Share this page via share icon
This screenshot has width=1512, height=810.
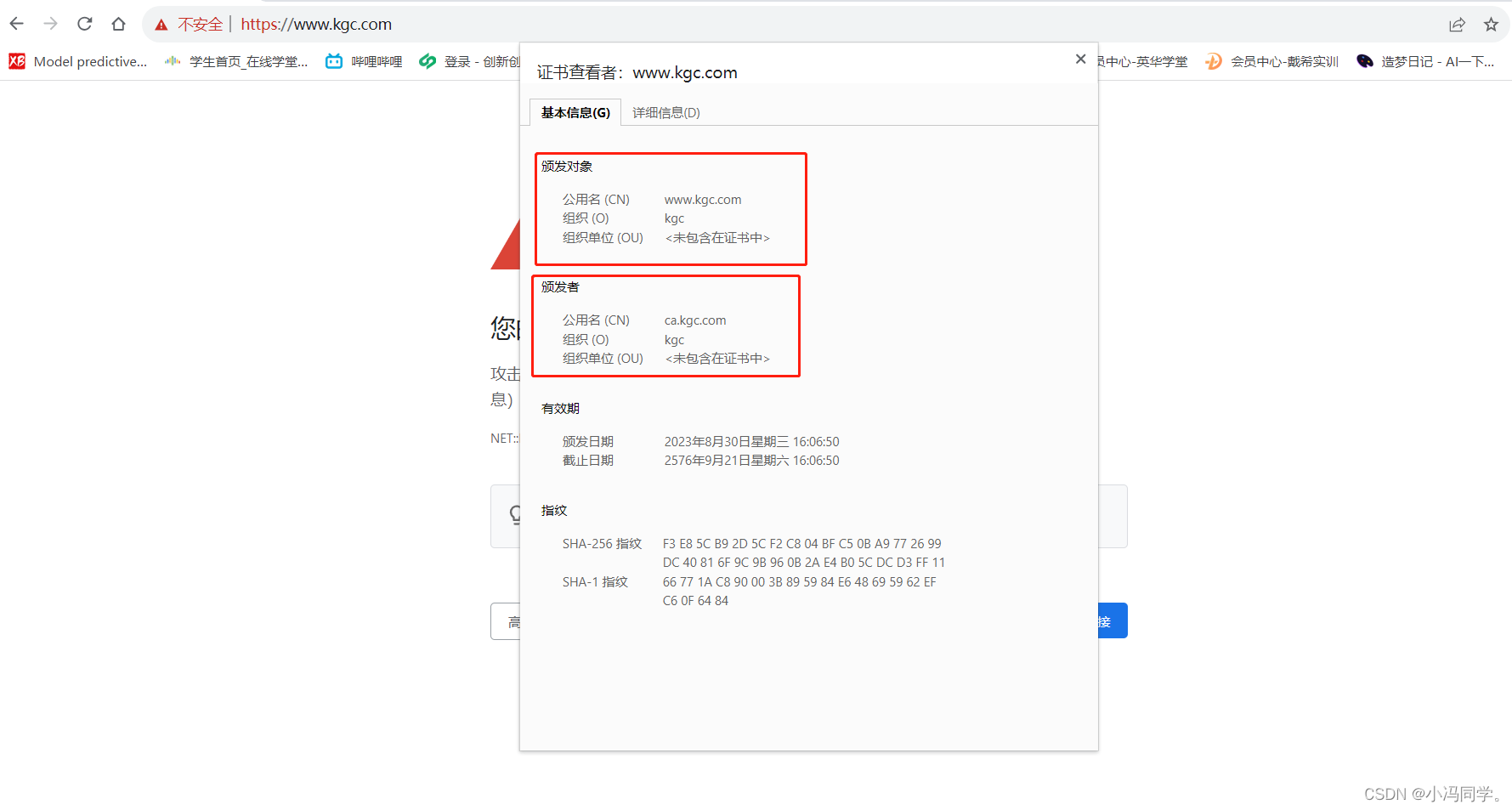pyautogui.click(x=1458, y=25)
